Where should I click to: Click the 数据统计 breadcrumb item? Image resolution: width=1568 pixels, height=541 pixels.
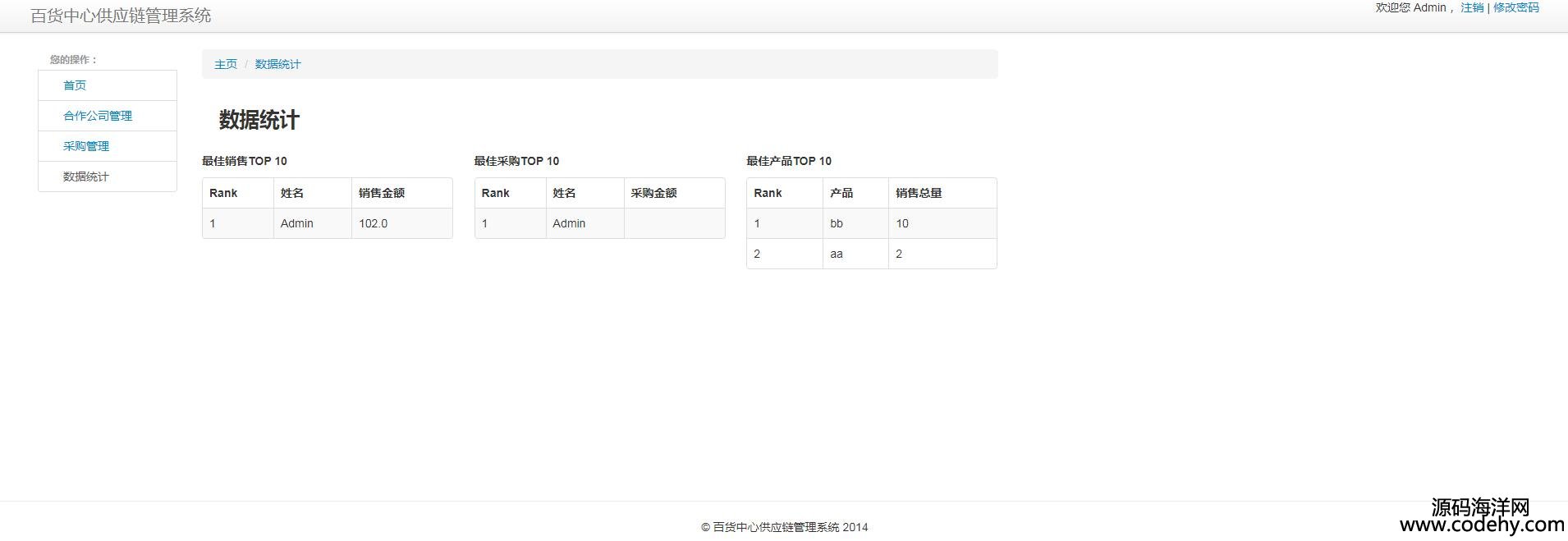coord(277,64)
